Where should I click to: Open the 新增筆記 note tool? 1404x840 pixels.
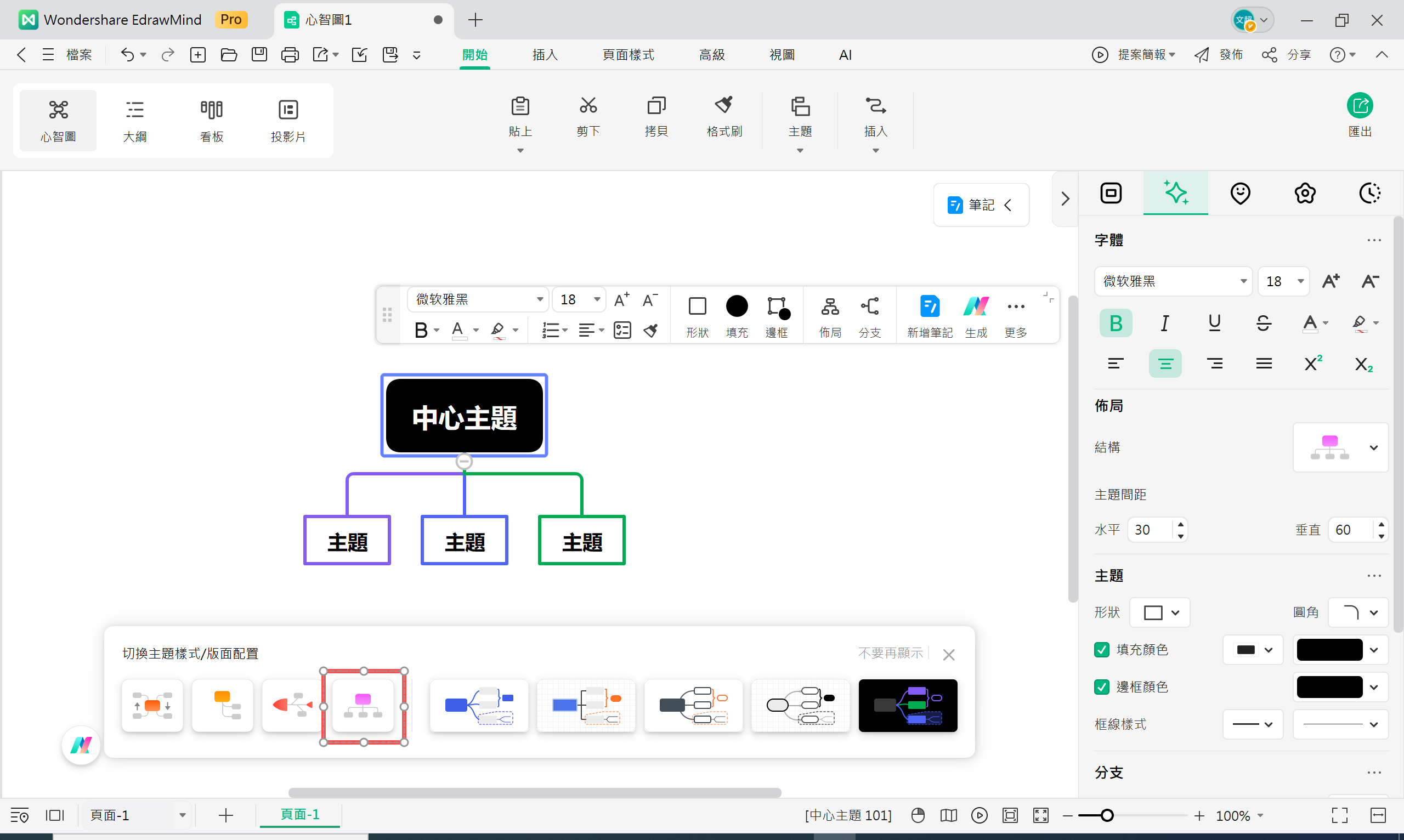coord(930,307)
